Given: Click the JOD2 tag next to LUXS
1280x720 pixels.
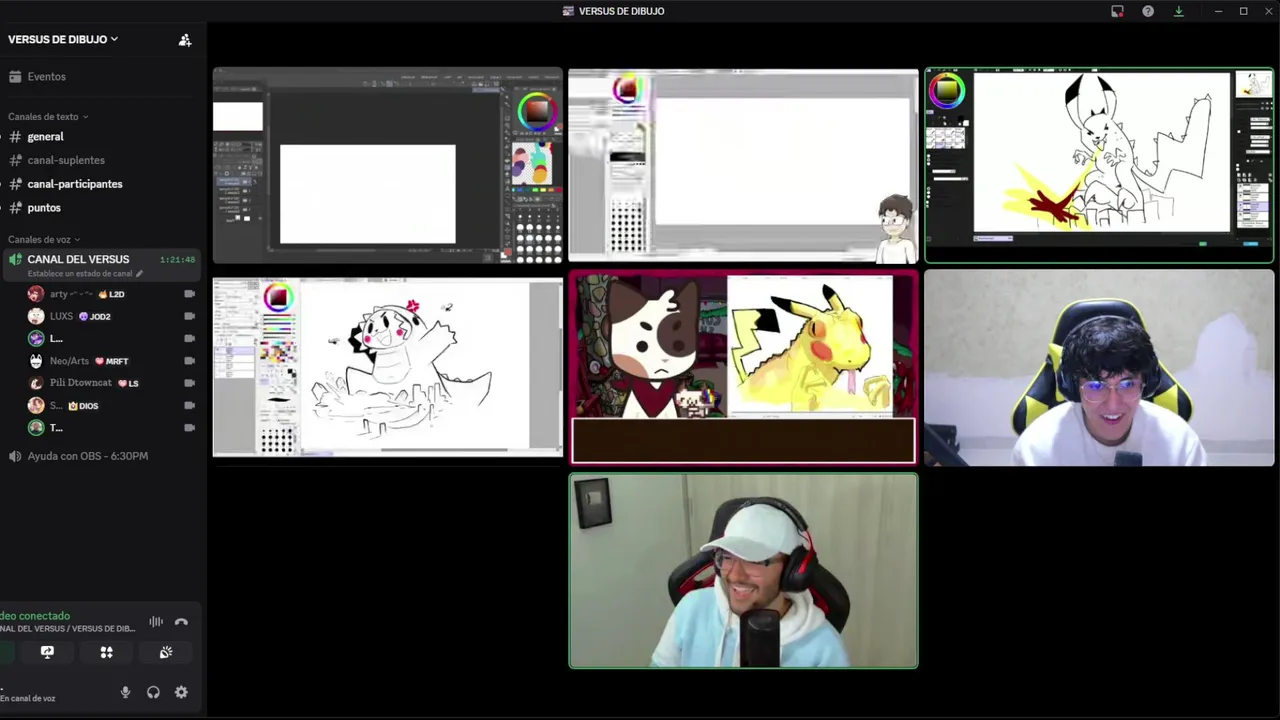Looking at the screenshot, I should coord(95,317).
